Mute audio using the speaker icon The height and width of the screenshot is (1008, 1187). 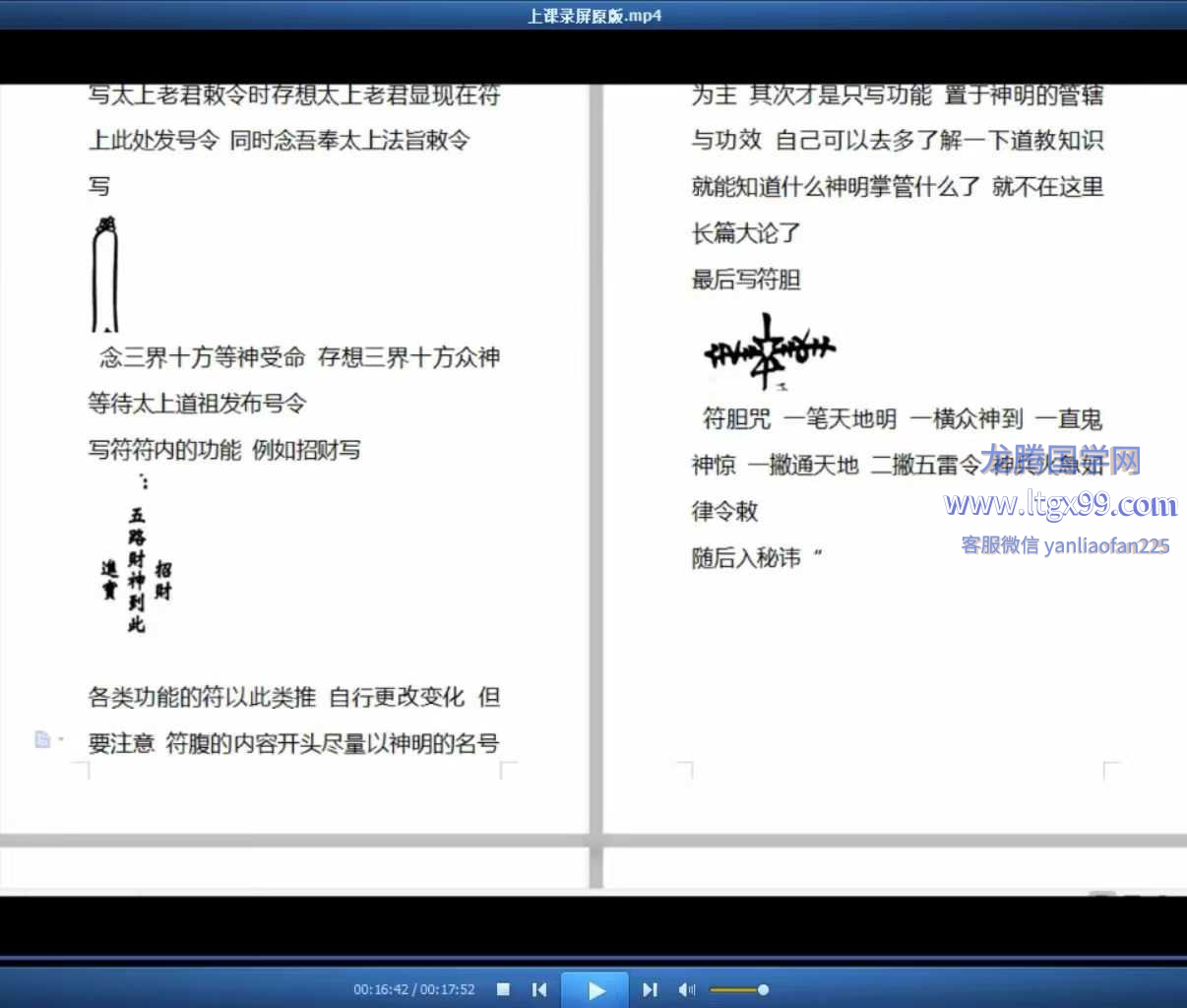click(686, 989)
